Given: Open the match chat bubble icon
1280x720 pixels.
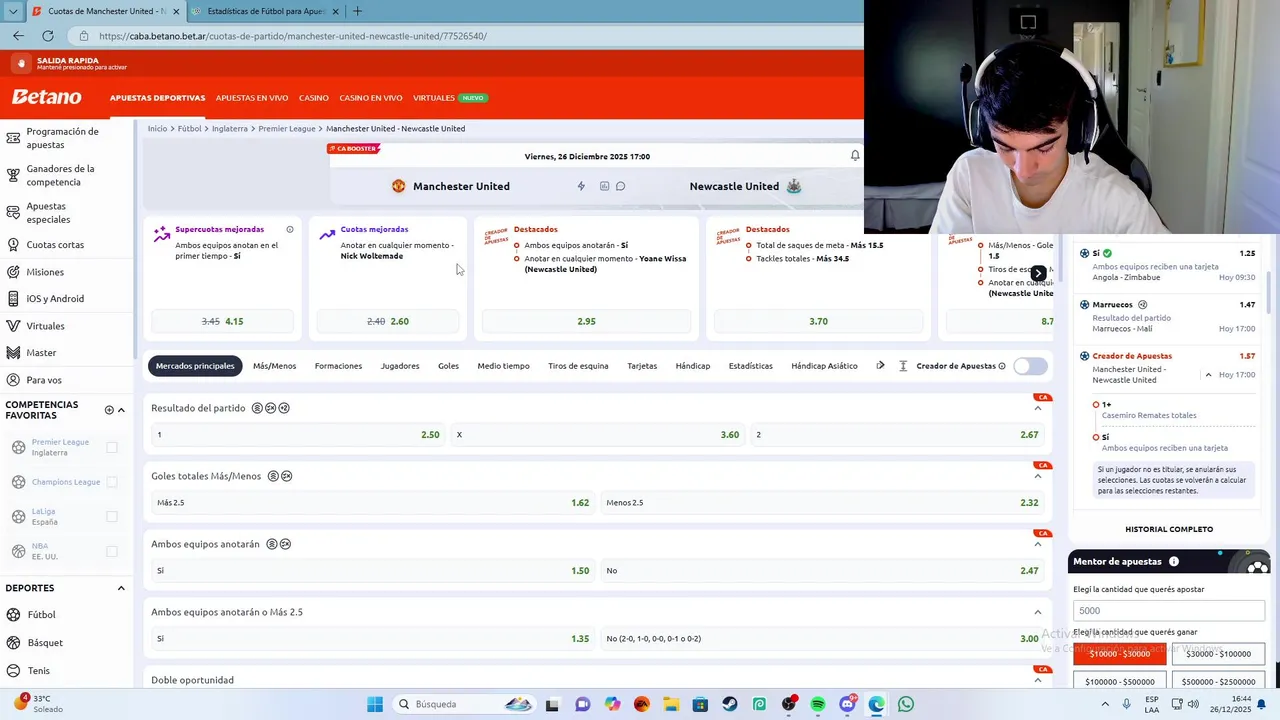Looking at the screenshot, I should point(620,186).
